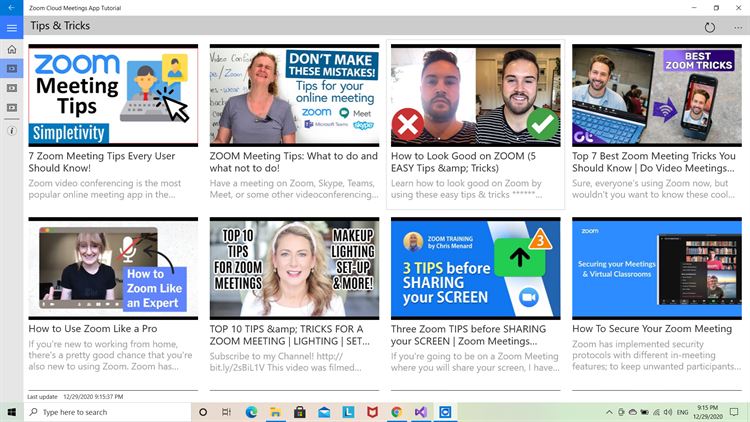Screen dimensions: 750x422
Task: Open McAfee from the taskbar
Action: 373,412
